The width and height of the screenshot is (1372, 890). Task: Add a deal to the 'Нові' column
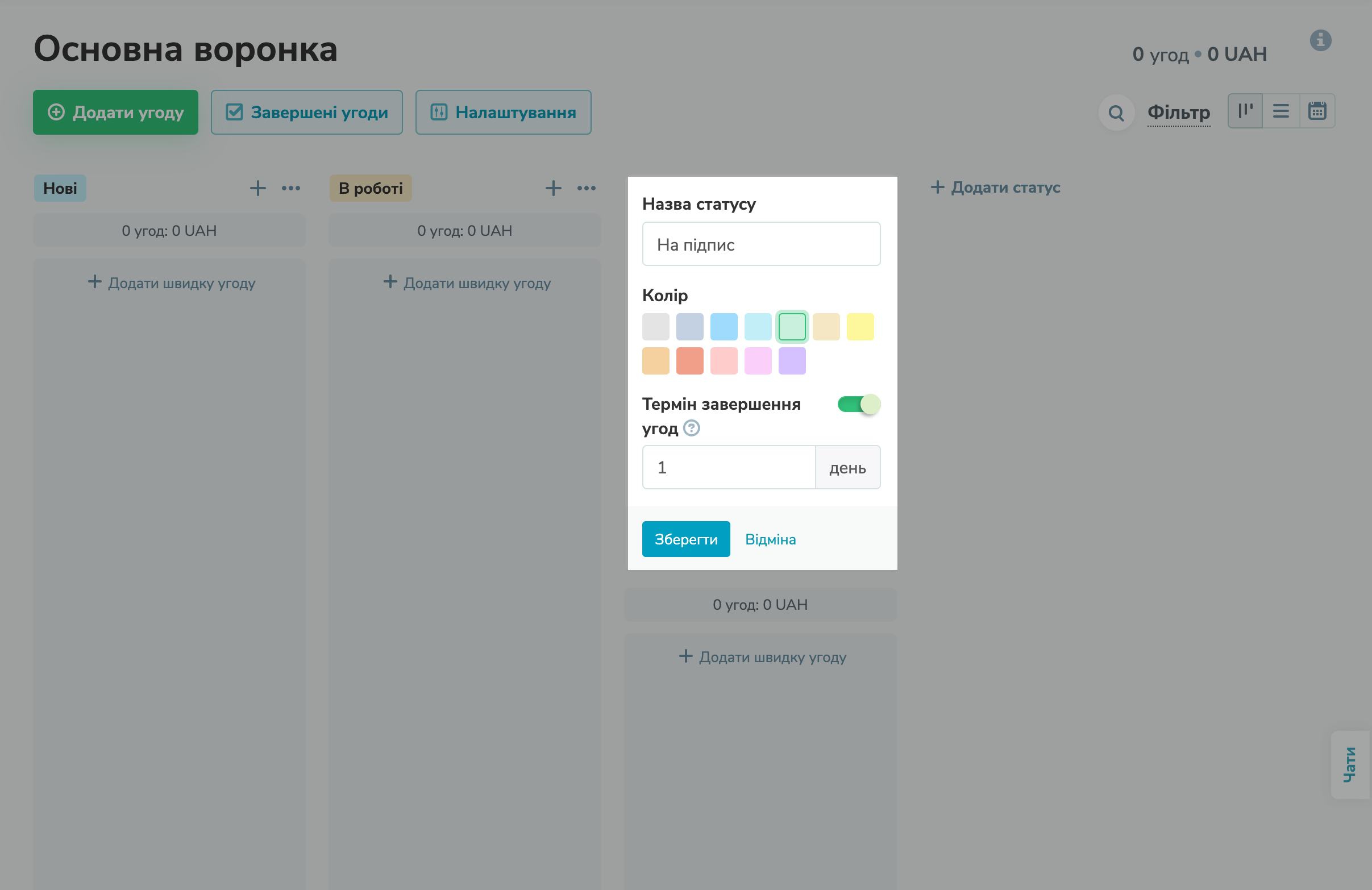(257, 188)
